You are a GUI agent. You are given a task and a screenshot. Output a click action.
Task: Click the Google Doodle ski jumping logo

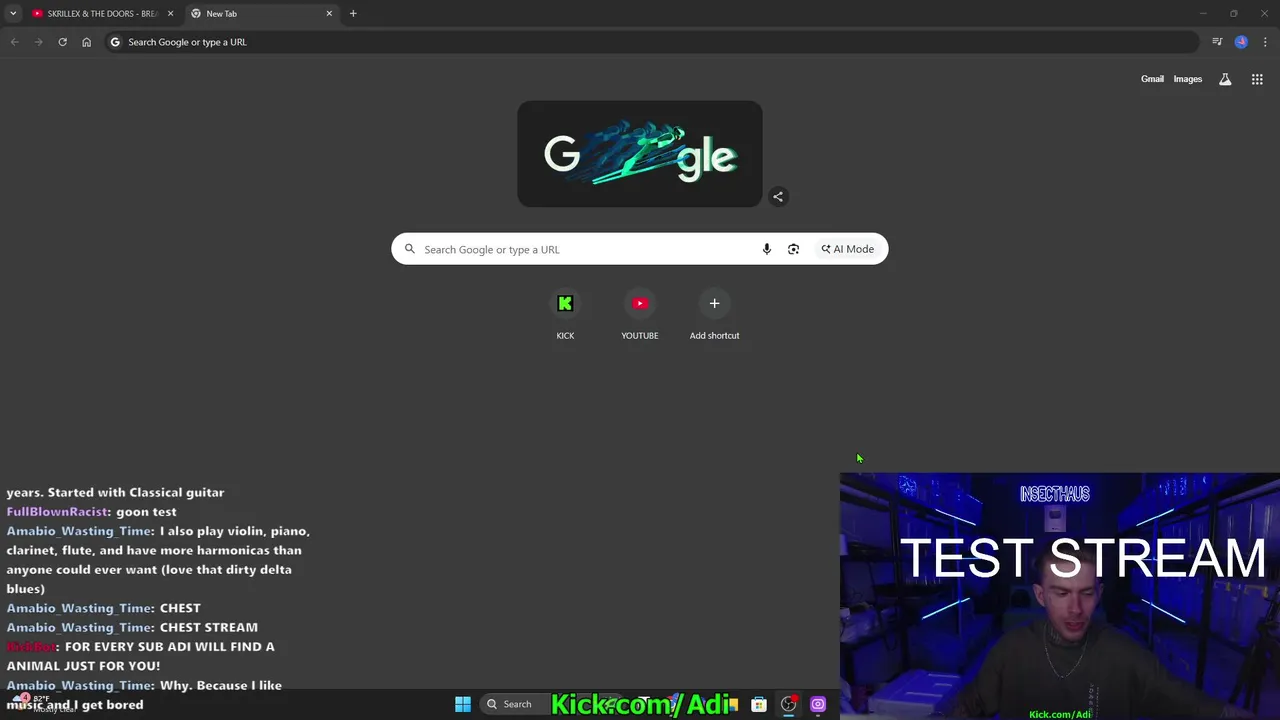tap(640, 154)
